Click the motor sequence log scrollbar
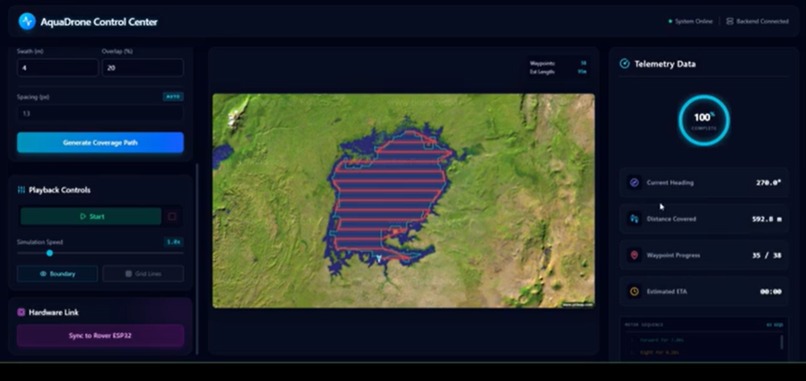Viewport: 806px width, 381px height. tap(782, 342)
